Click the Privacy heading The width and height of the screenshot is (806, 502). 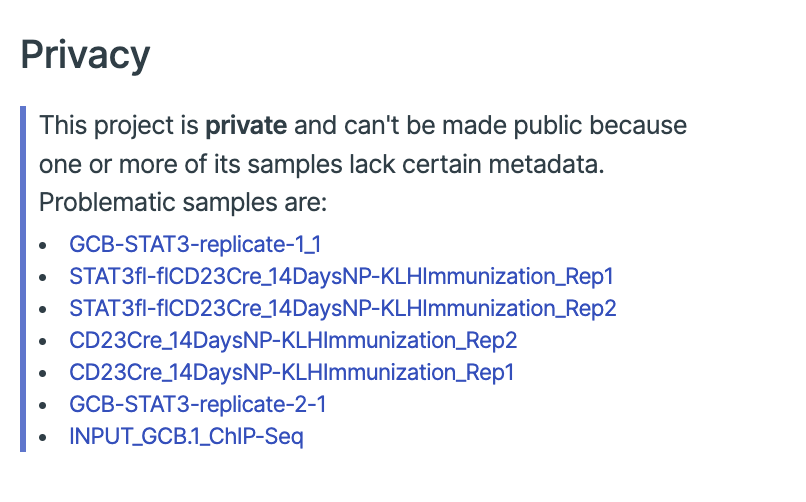(x=85, y=54)
